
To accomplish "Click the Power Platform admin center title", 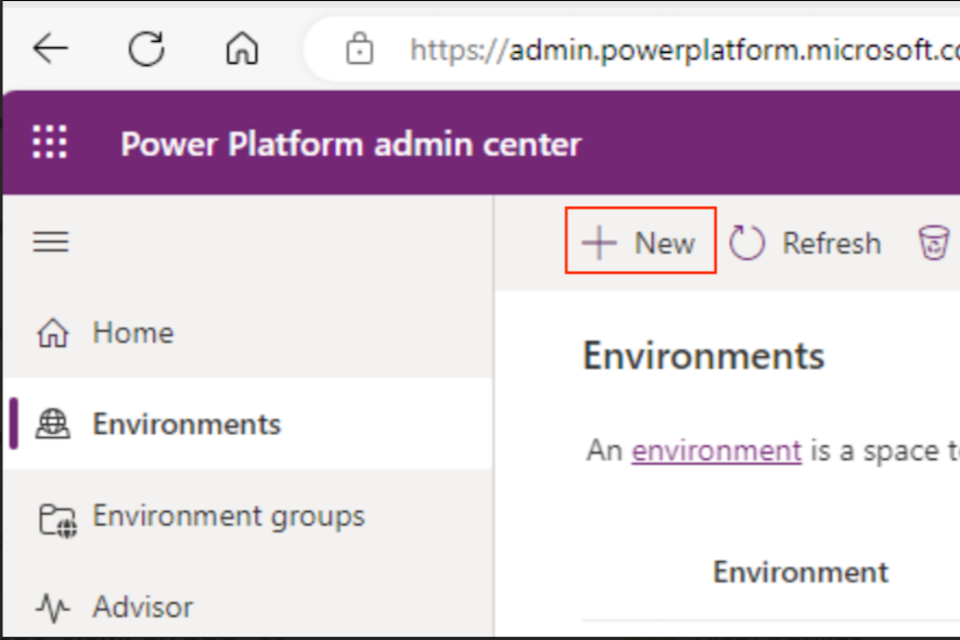I will tap(350, 144).
